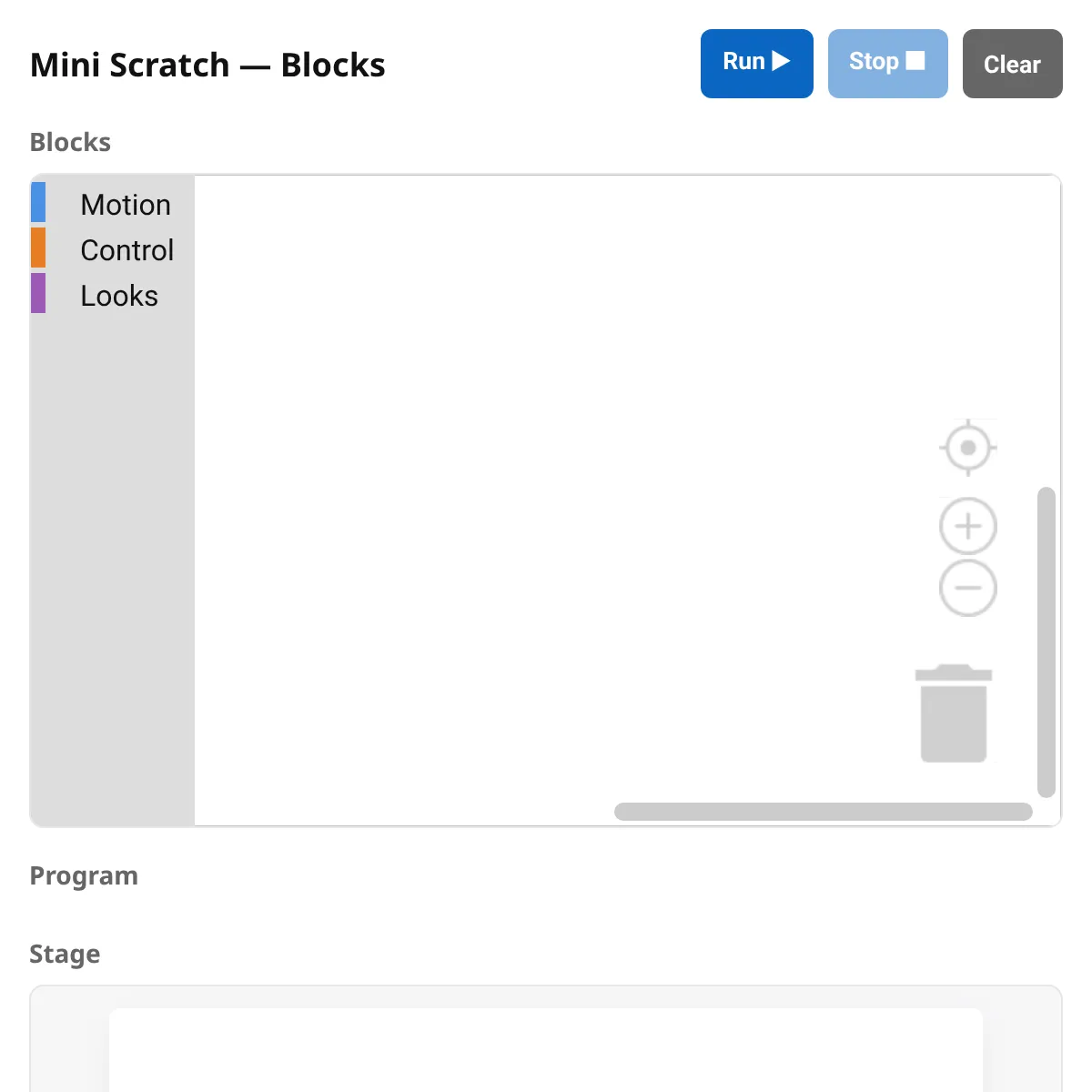1092x1092 pixels.
Task: Select the Control category in the toolbox
Action: point(126,250)
